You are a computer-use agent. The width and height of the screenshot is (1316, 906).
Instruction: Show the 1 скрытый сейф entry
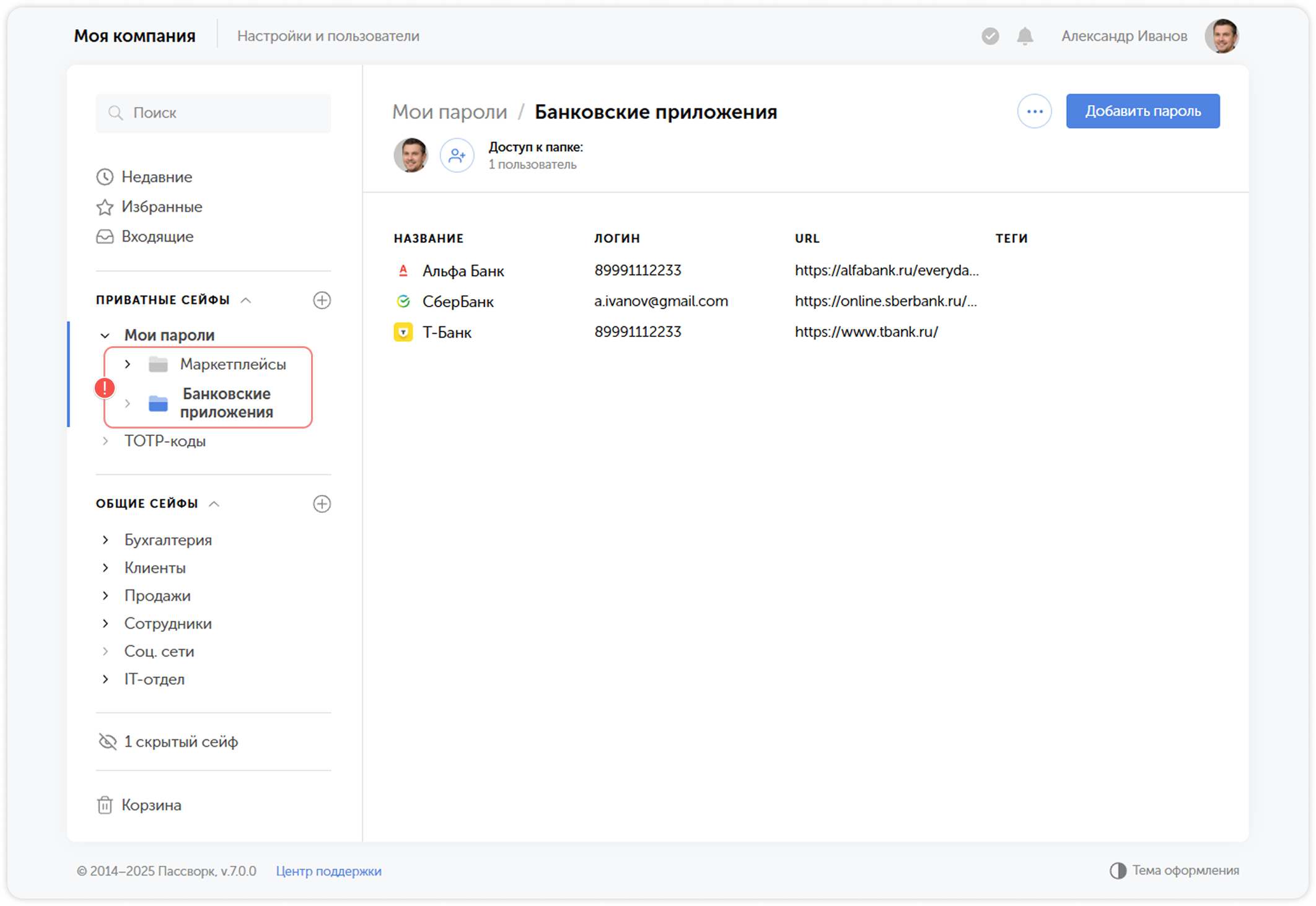[x=181, y=741]
